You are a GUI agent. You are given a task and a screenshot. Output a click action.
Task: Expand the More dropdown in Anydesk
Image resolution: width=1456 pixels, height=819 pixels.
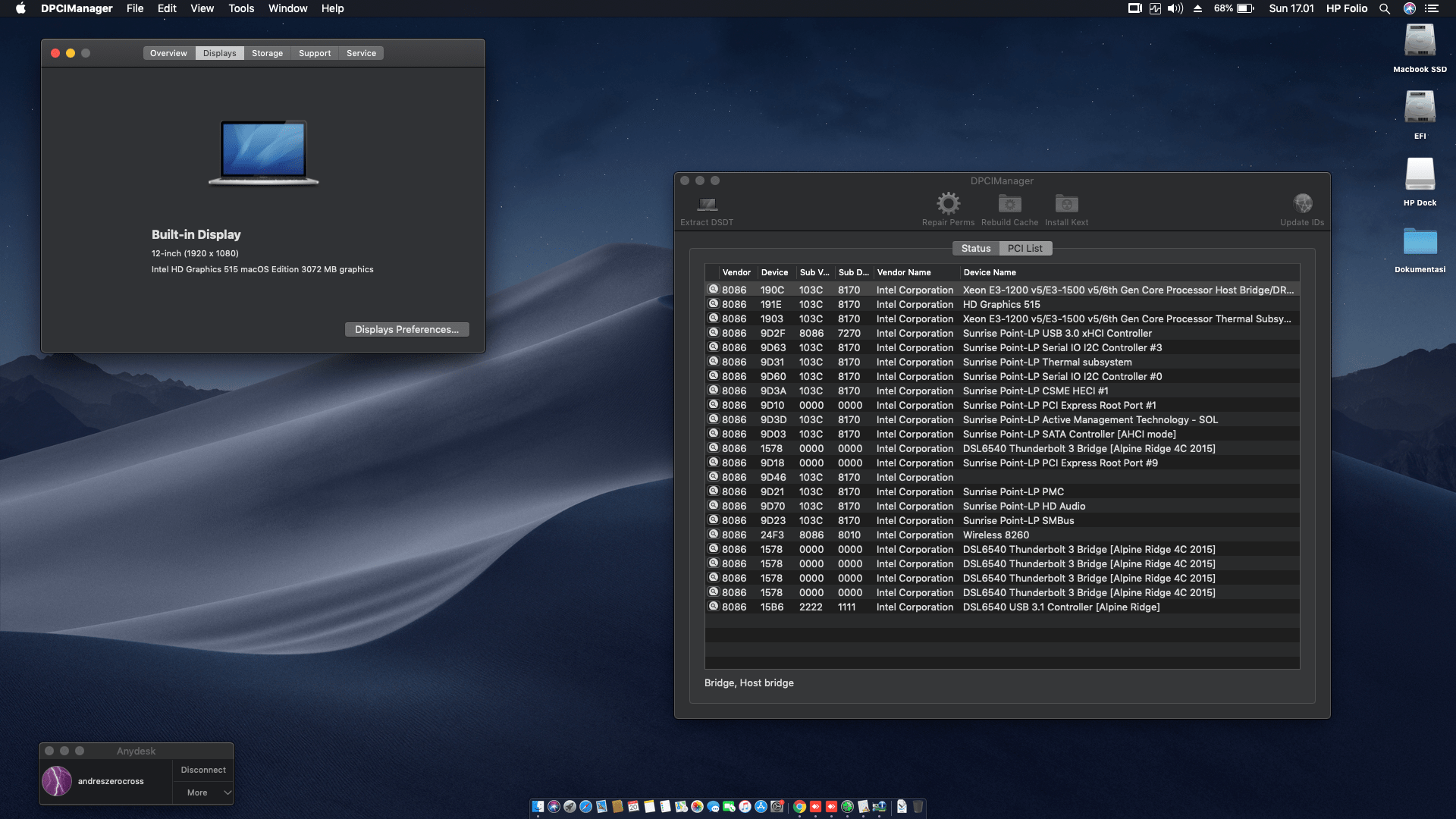[203, 792]
